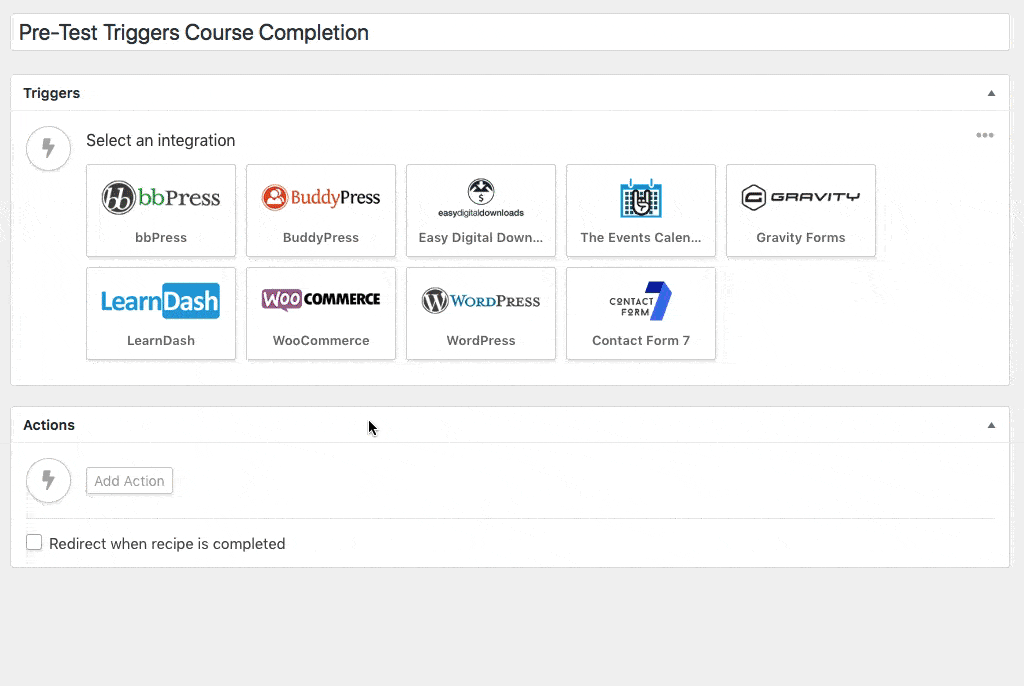Select The Events Calendar integration
Screen dimensions: 1024x686
point(641,210)
